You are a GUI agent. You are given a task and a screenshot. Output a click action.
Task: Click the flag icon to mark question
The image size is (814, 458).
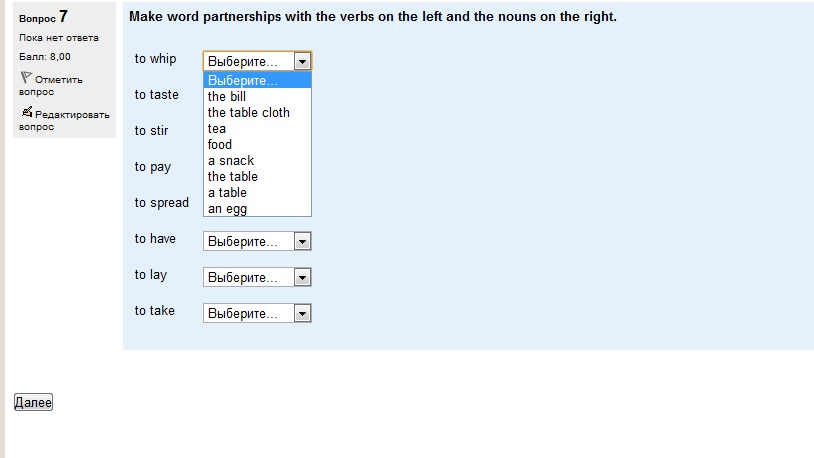click(26, 78)
